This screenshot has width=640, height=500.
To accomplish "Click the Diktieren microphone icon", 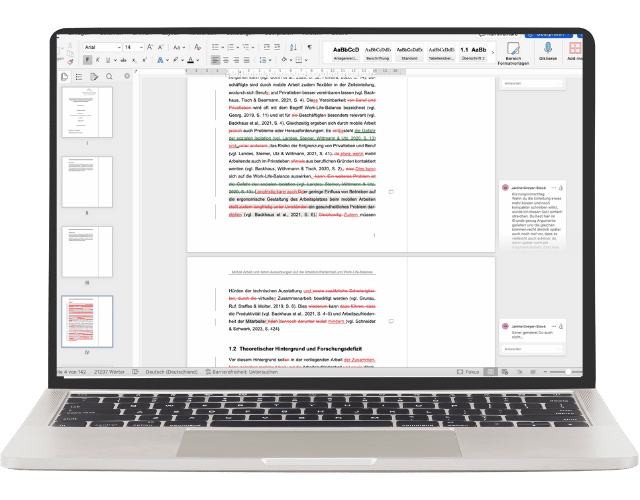I will pyautogui.click(x=547, y=47).
